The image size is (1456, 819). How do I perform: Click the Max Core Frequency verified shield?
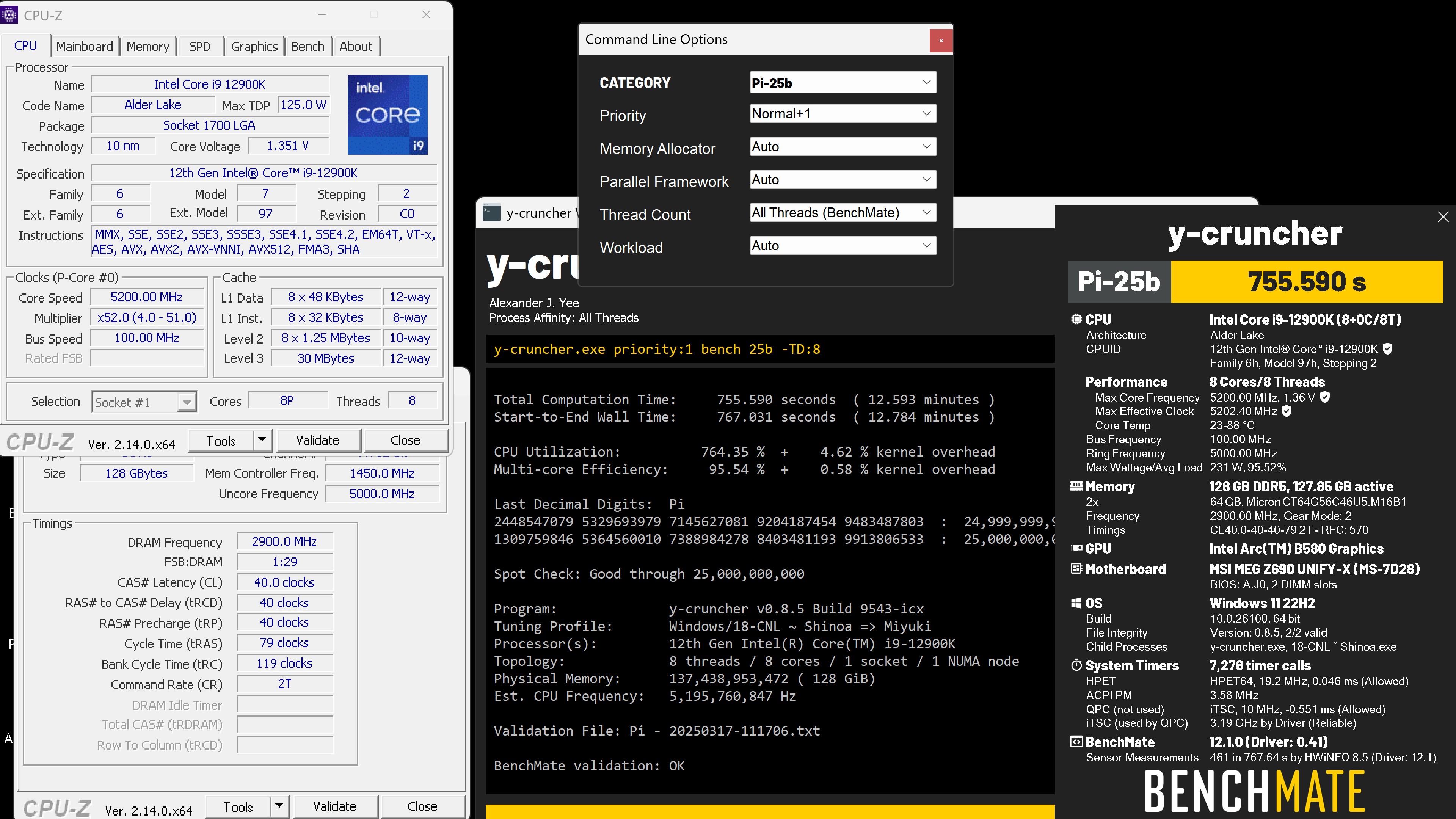pyautogui.click(x=1325, y=397)
